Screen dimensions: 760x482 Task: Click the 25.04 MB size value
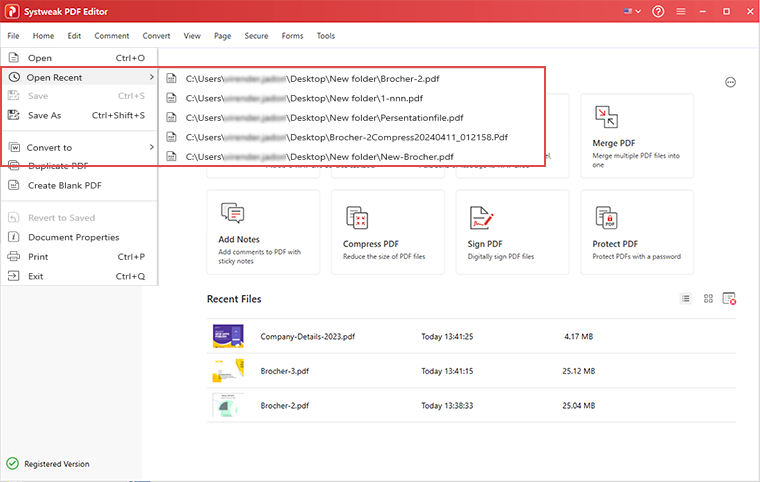point(579,405)
